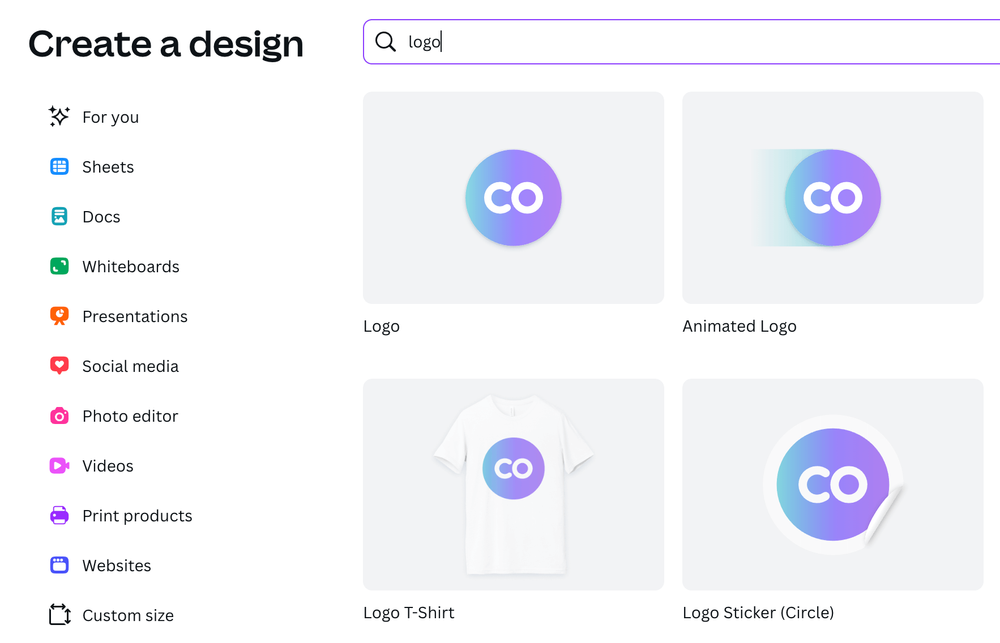Click the Animated Logo caption text
1000x643 pixels.
[739, 327]
